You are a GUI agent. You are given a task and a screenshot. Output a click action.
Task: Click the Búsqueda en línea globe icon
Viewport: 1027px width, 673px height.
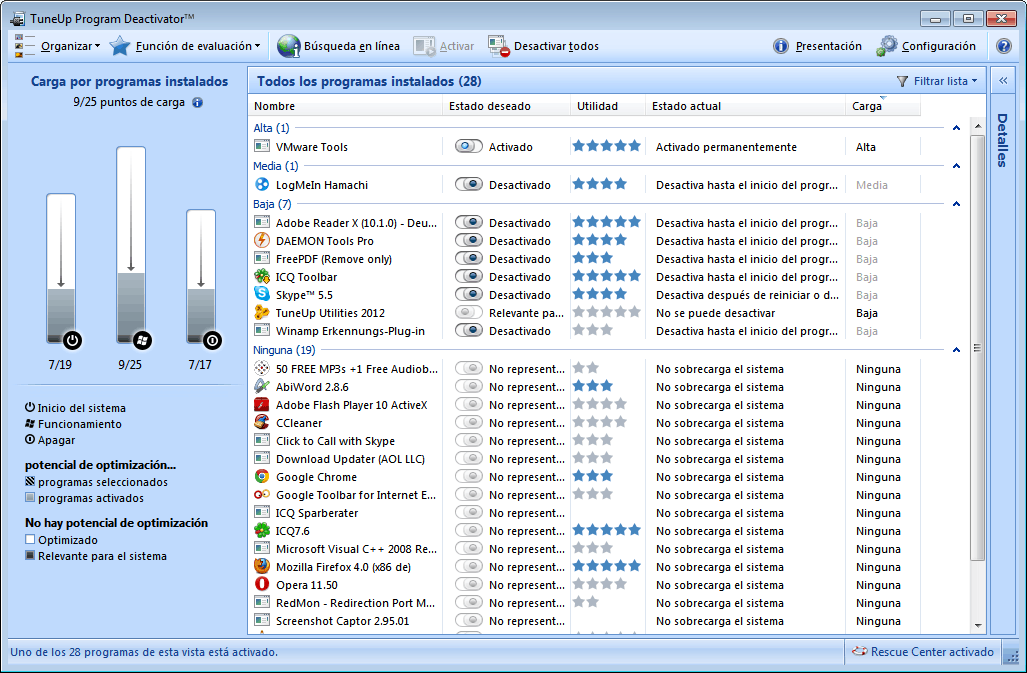289,45
